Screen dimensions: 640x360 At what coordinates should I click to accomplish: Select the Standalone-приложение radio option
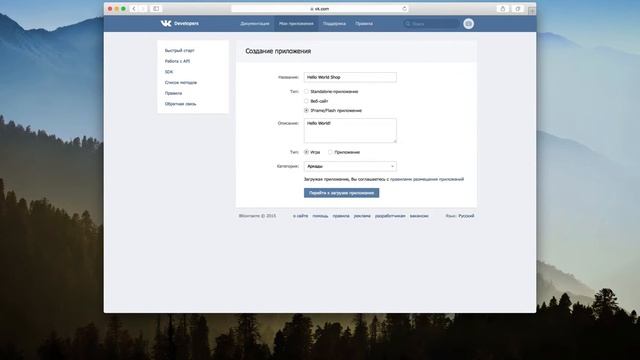click(x=306, y=91)
